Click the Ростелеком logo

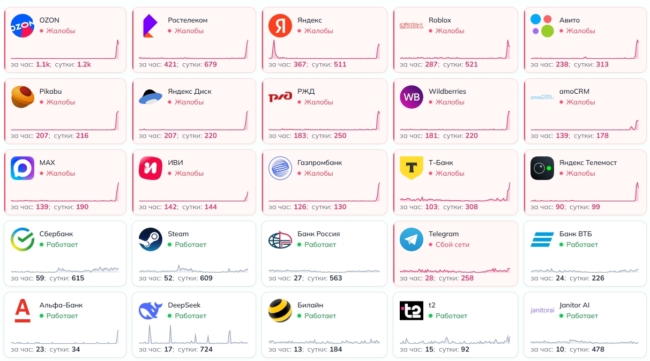[150, 26]
